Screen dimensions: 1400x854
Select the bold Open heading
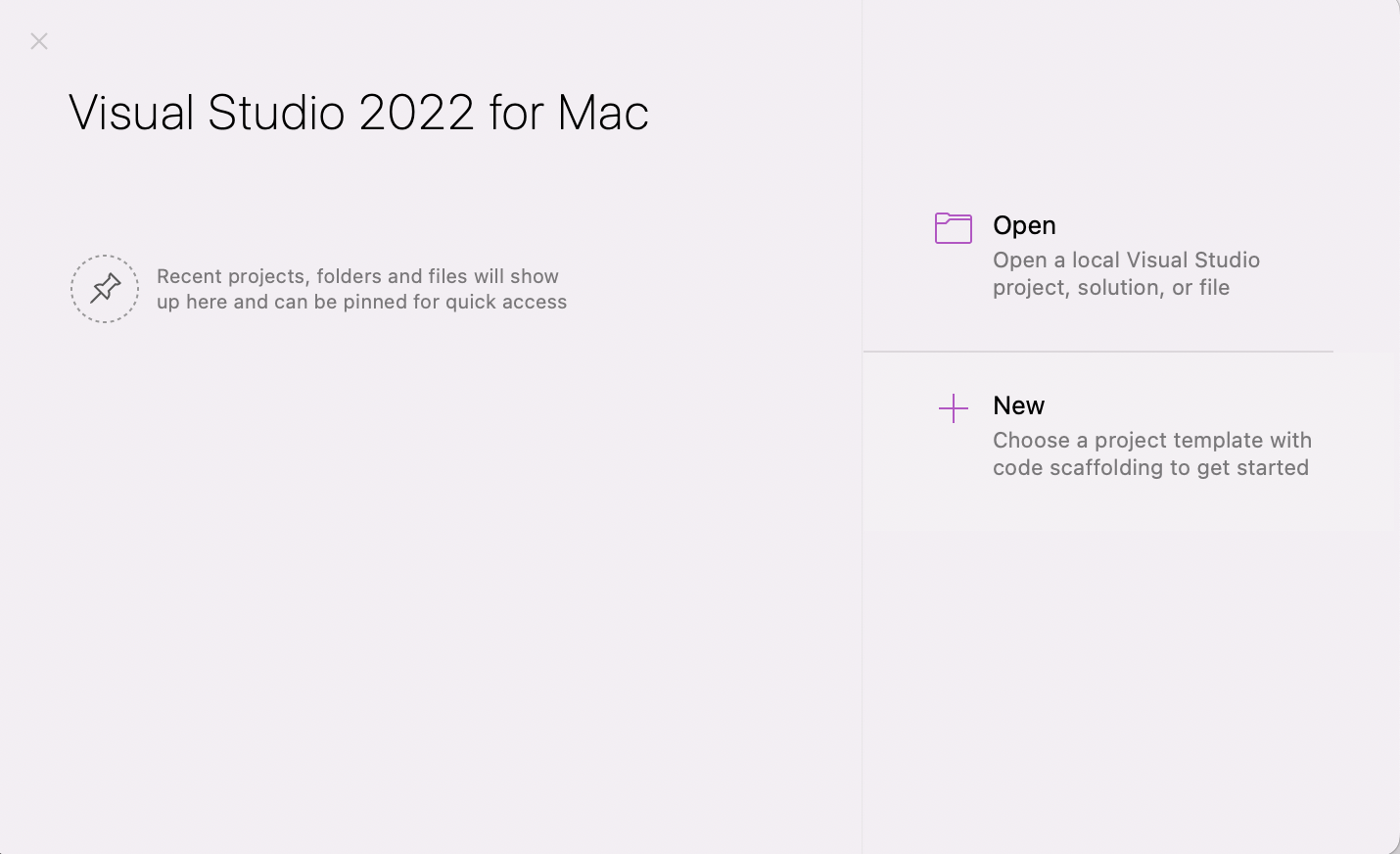[x=1024, y=225]
